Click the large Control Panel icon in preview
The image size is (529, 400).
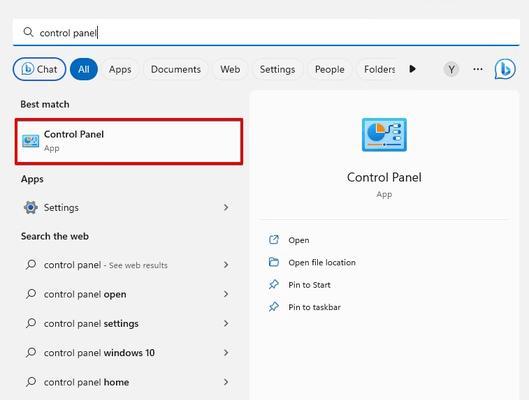[384, 135]
